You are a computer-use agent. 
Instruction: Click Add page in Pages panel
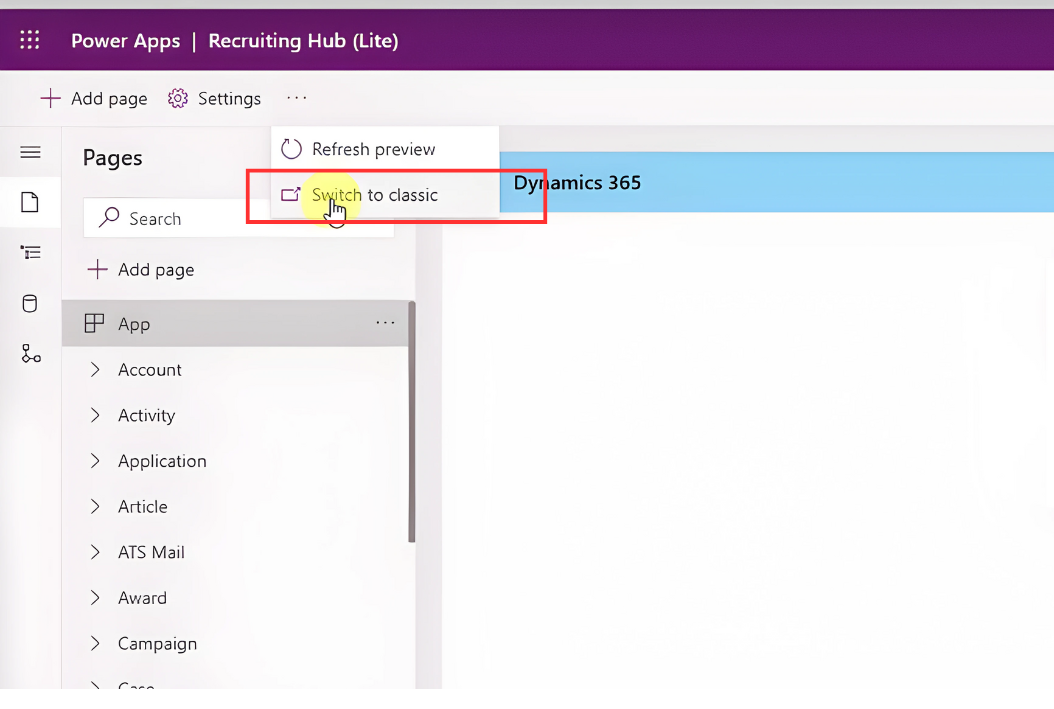[141, 269]
